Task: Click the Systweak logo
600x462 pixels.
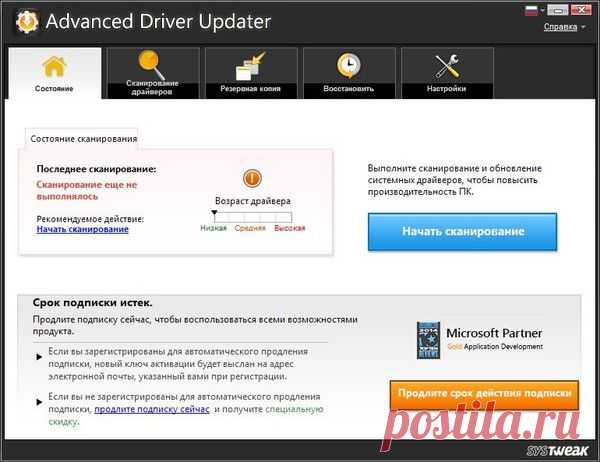Action: pos(557,451)
